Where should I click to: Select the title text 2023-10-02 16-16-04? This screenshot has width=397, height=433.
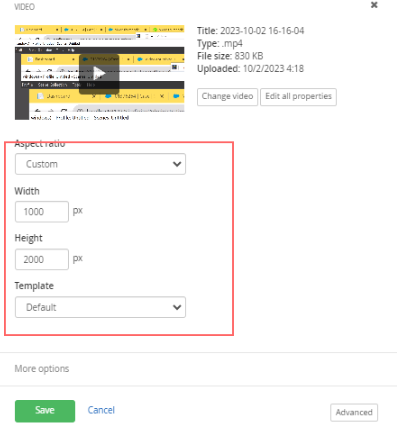(262, 31)
